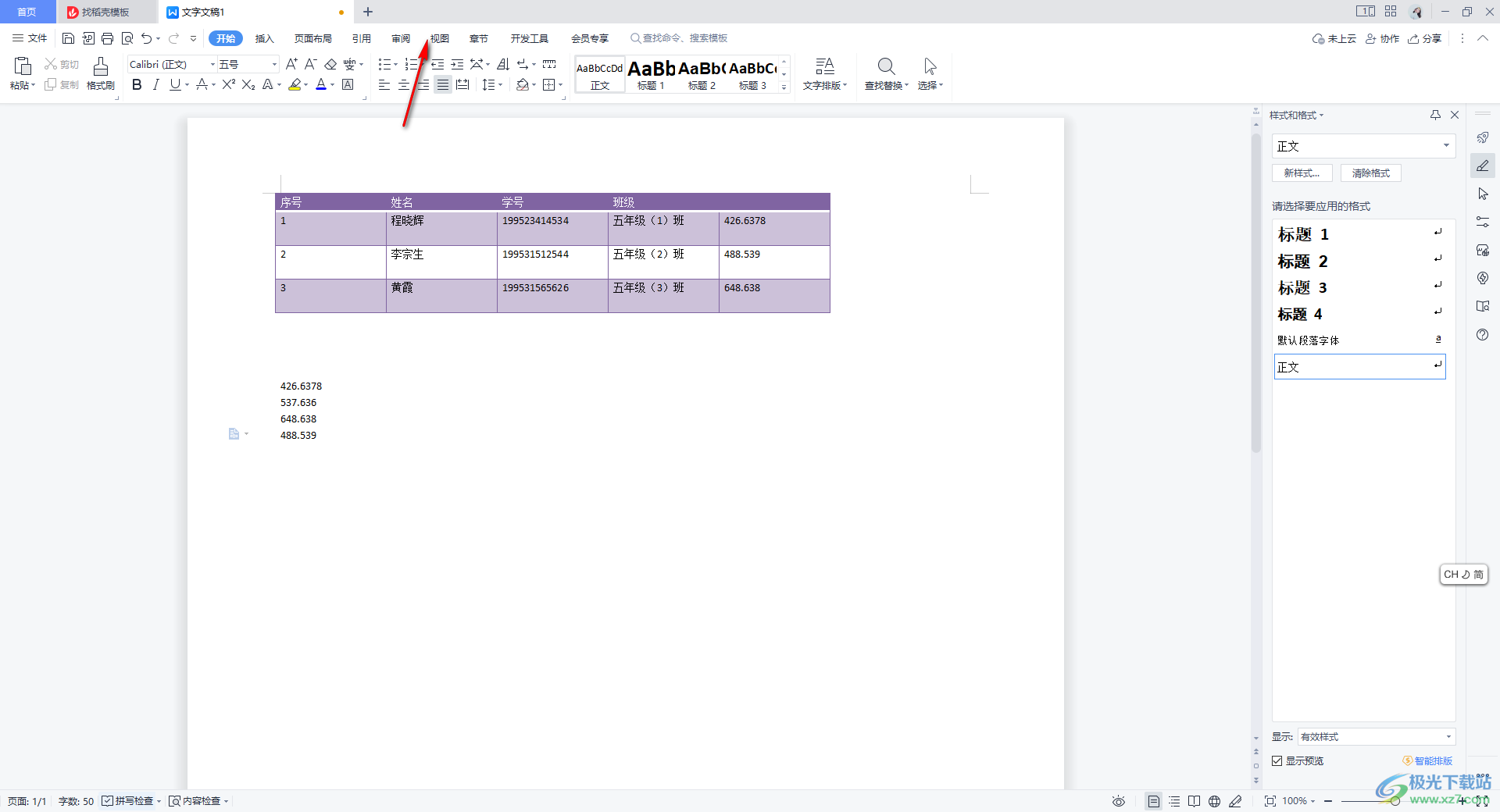Apply Superscript X² formatting
The height and width of the screenshot is (812, 1500).
click(228, 84)
